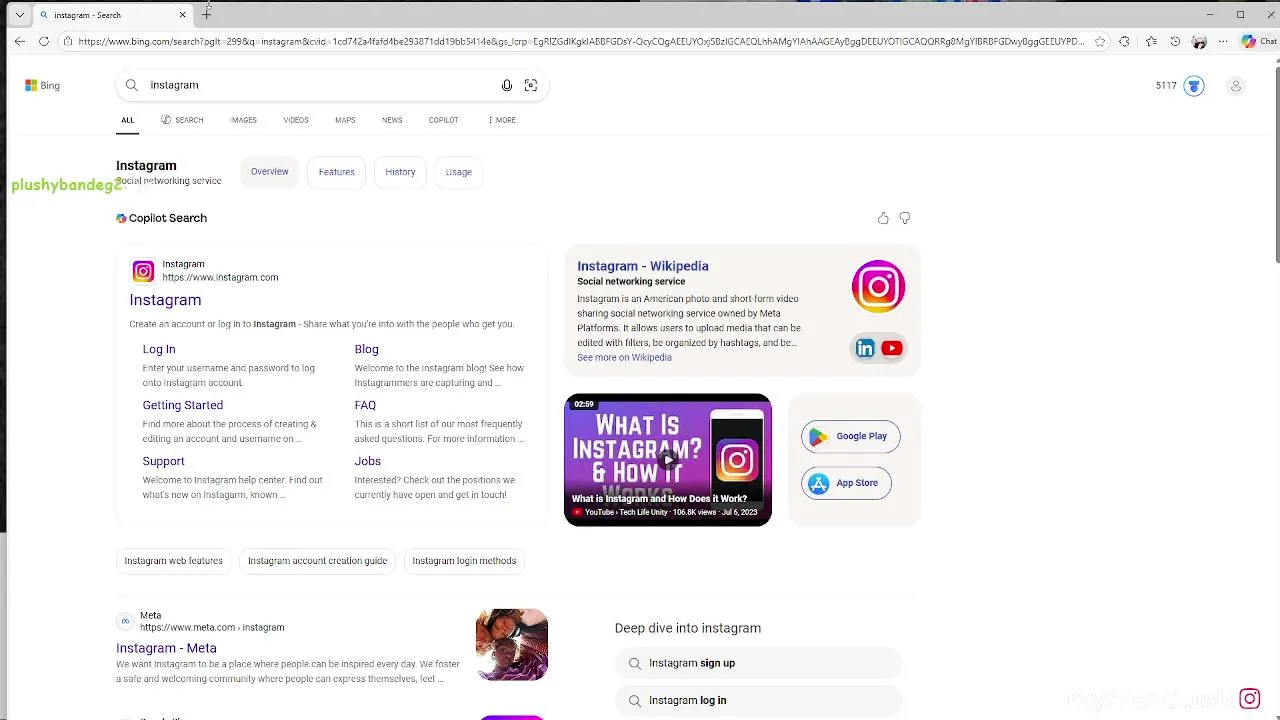Open the Log In sitelink
This screenshot has height=720, width=1280.
pyautogui.click(x=159, y=349)
